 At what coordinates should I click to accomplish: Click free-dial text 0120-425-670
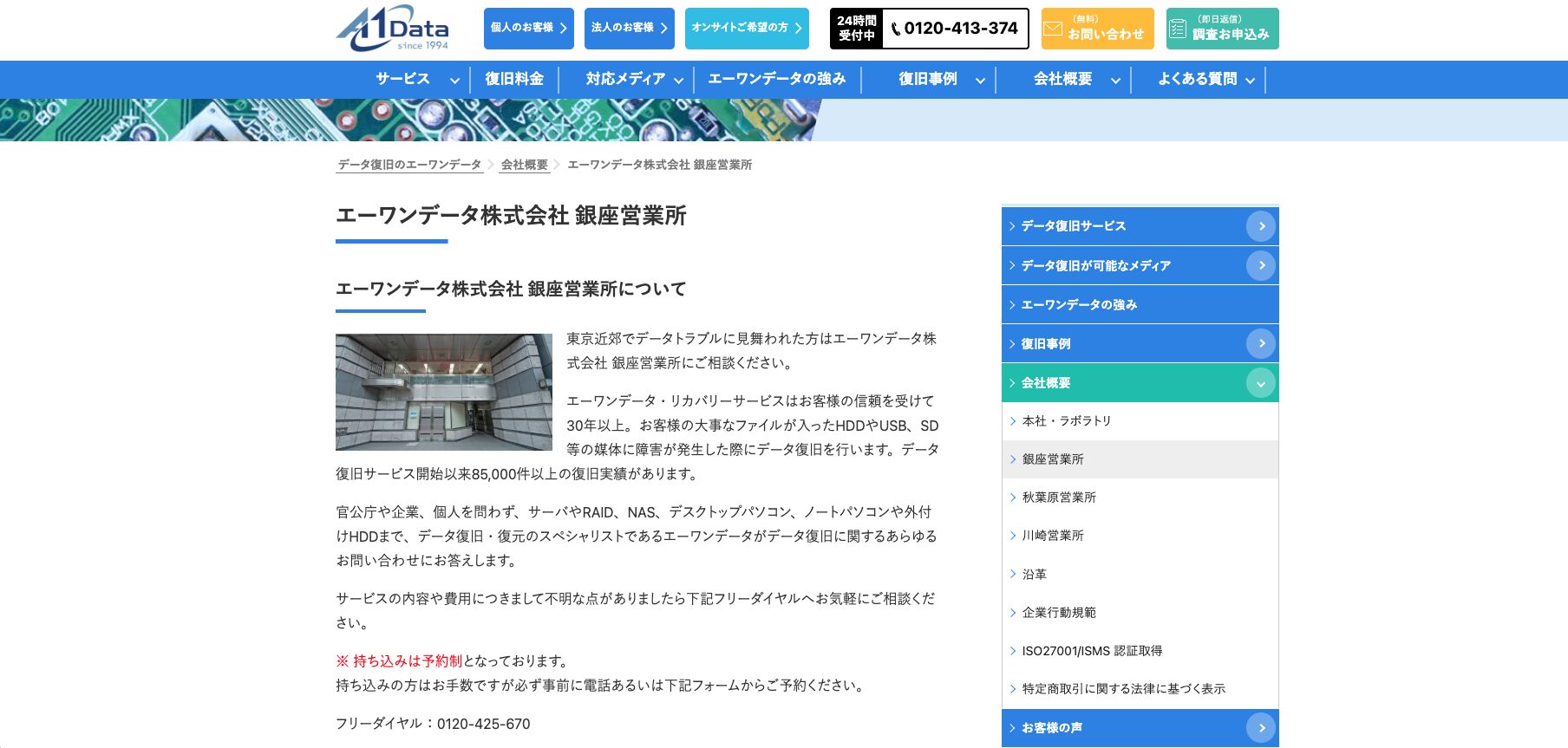tap(483, 724)
